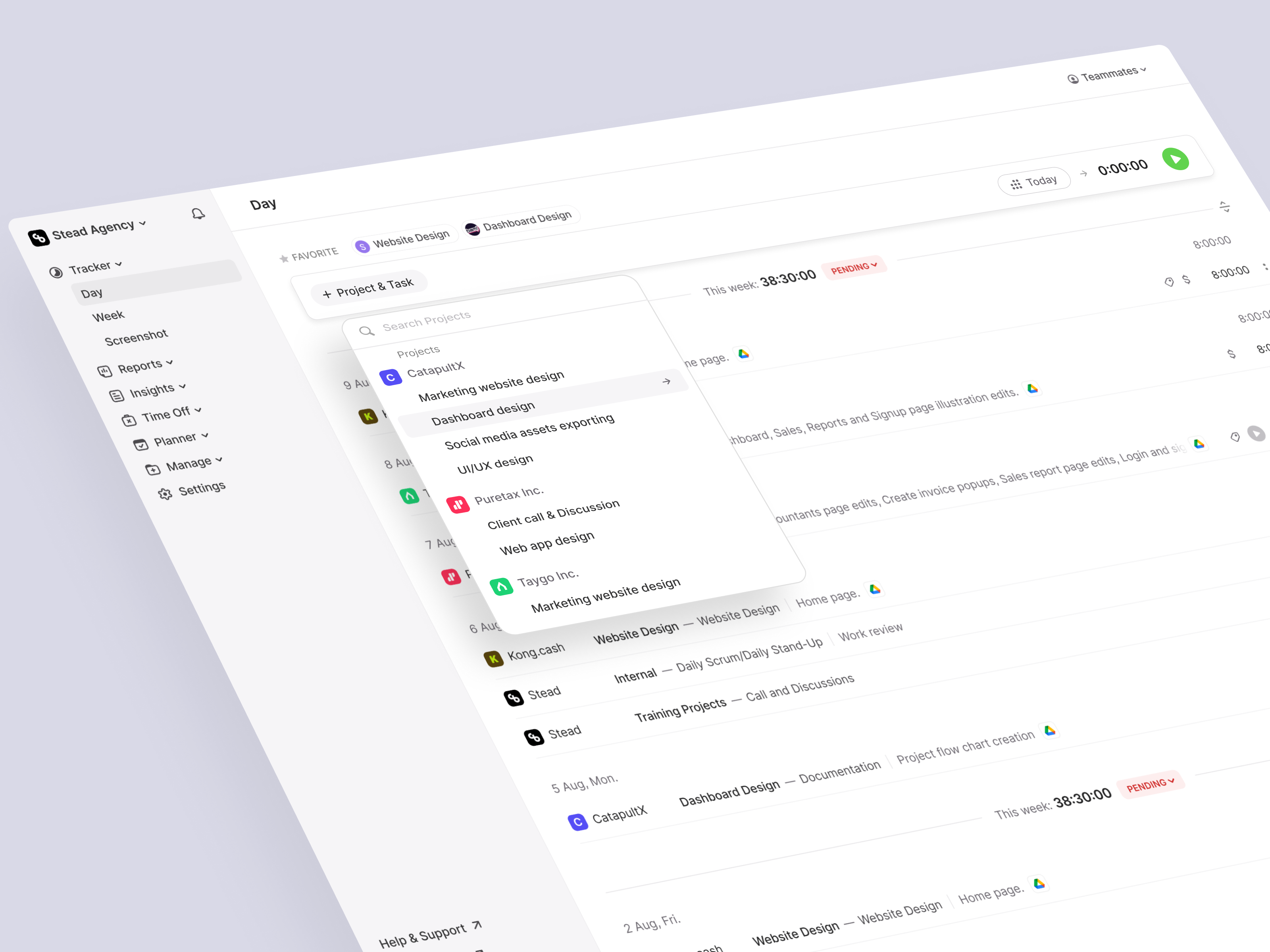
Task: Expand the Stead Agency workspace dropdown
Action: [x=142, y=224]
